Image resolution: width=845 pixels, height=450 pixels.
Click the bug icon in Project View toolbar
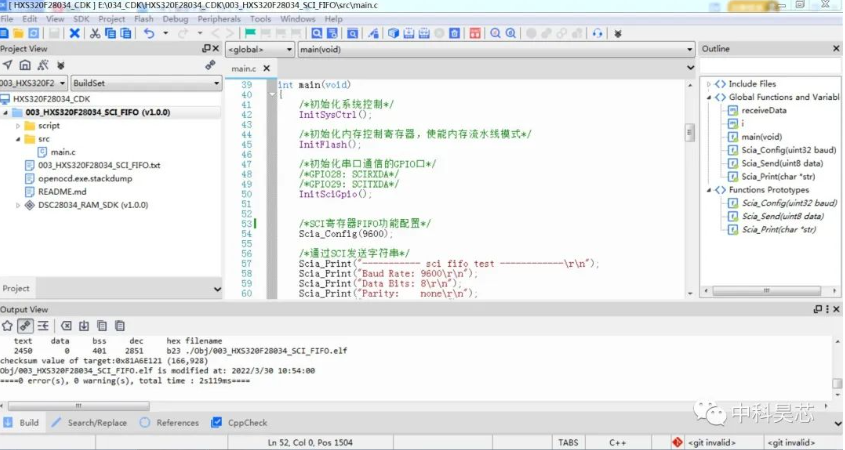point(61,65)
